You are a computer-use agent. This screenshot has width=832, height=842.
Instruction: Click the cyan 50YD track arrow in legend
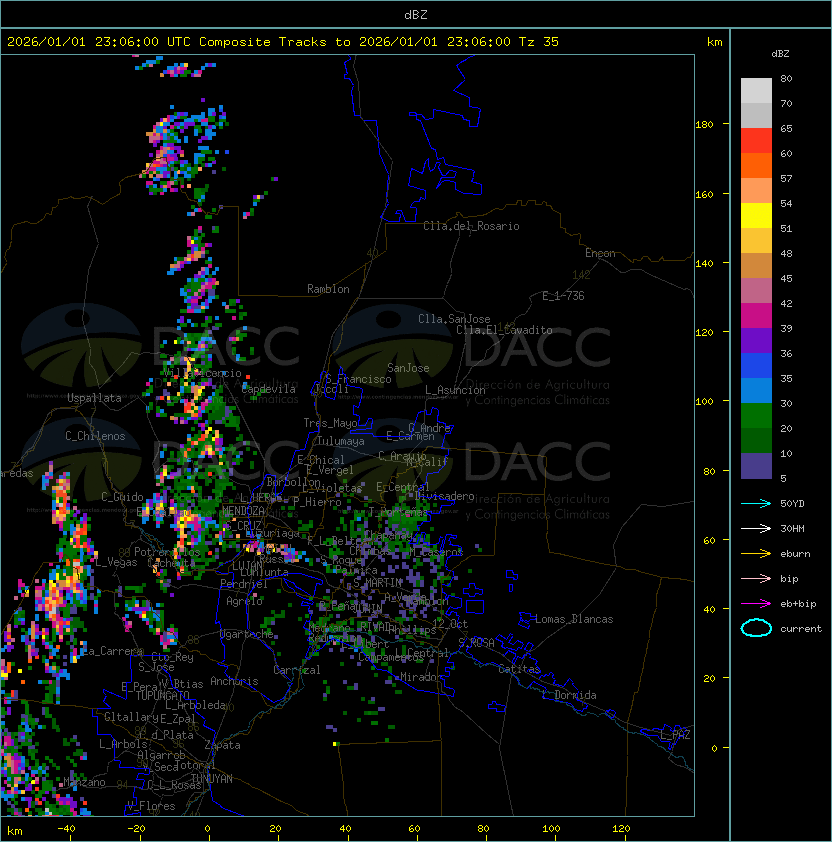click(x=756, y=504)
